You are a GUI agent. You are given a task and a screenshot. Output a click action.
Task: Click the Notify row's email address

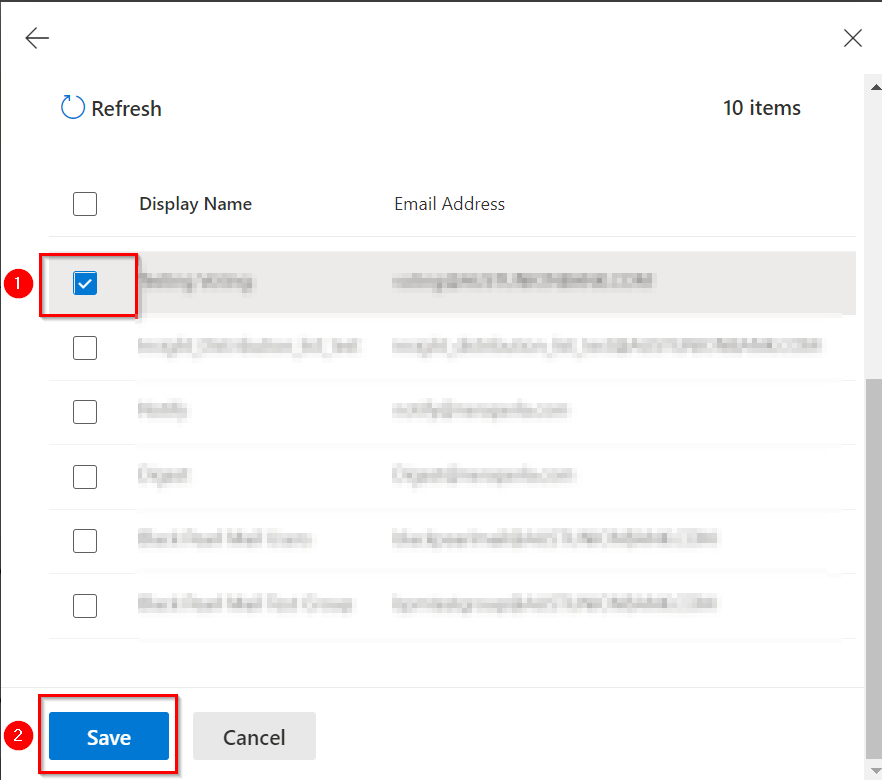[x=480, y=410]
